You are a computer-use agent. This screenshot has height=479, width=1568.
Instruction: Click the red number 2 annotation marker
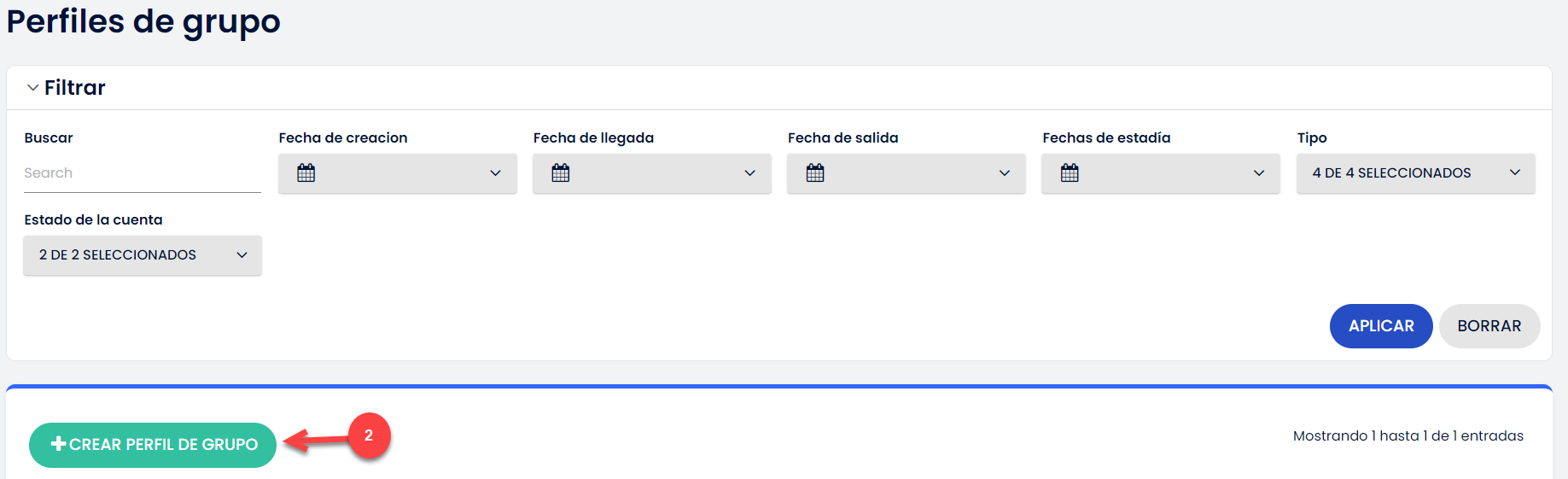point(369,435)
